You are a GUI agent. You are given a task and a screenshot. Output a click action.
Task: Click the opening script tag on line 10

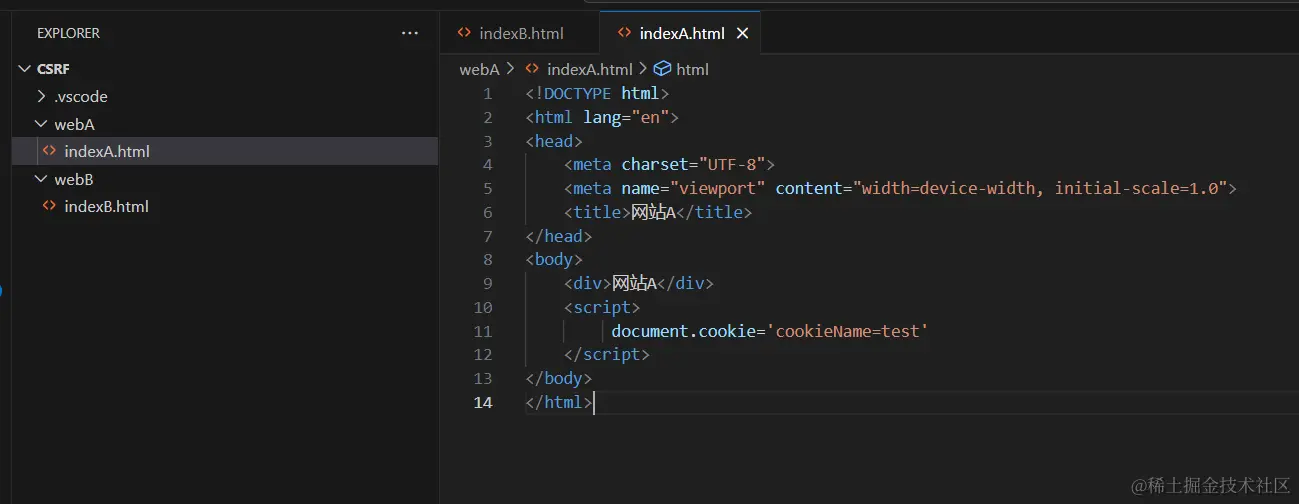[x=601, y=307]
